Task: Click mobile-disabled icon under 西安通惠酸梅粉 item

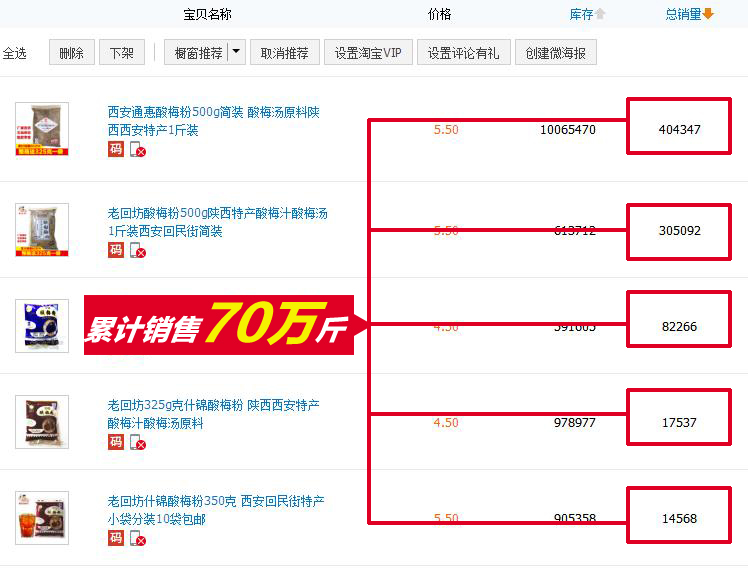Action: [138, 149]
